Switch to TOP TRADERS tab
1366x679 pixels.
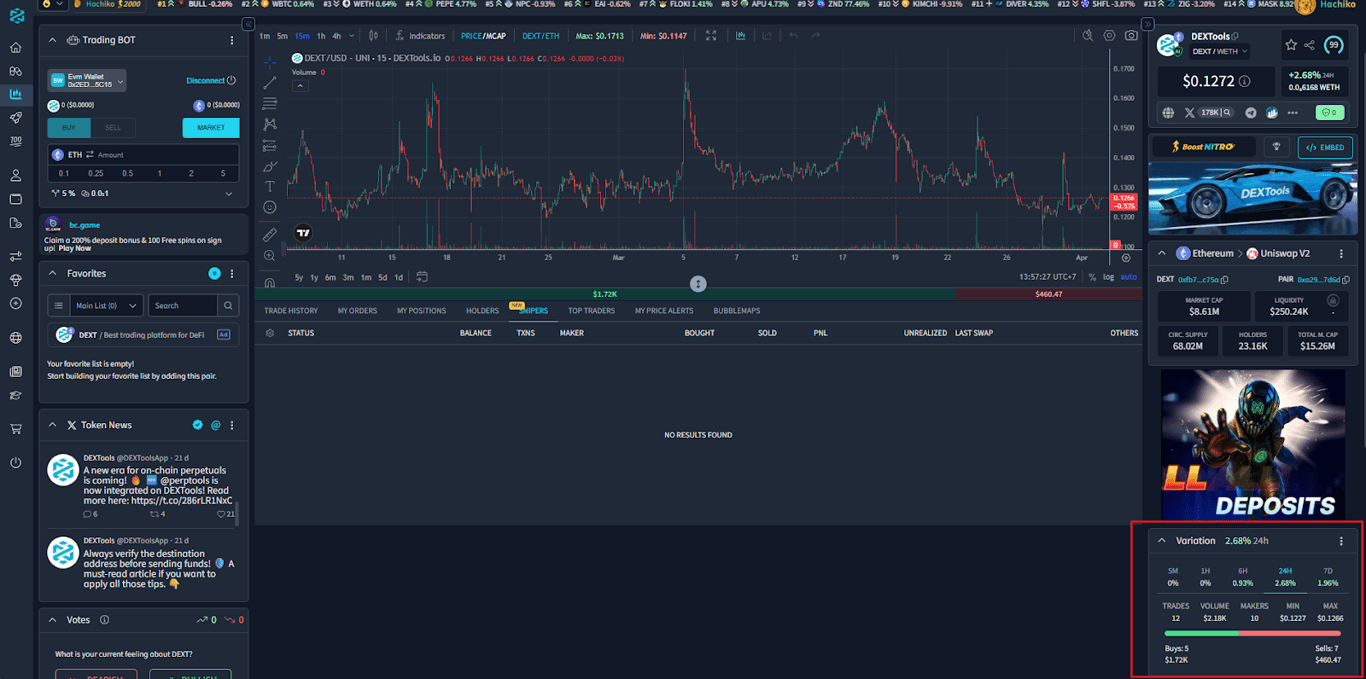coord(591,311)
